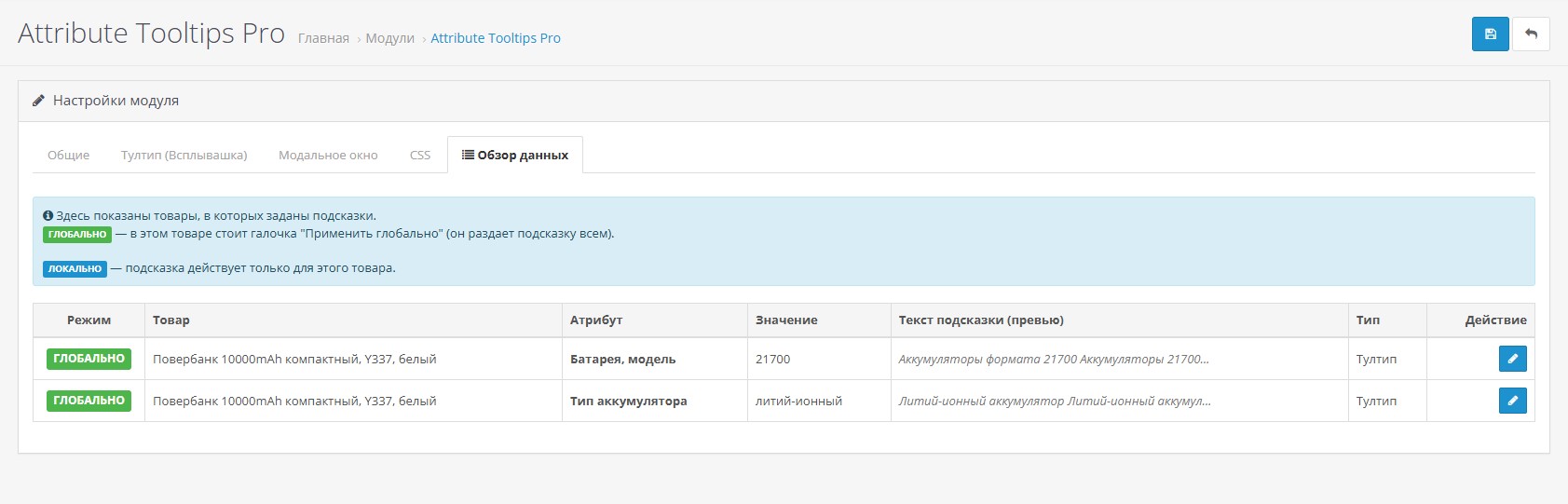Edit the Тип аккумулятора tooltip row
Viewport: 1568px width, 504px height.
coord(1512,401)
